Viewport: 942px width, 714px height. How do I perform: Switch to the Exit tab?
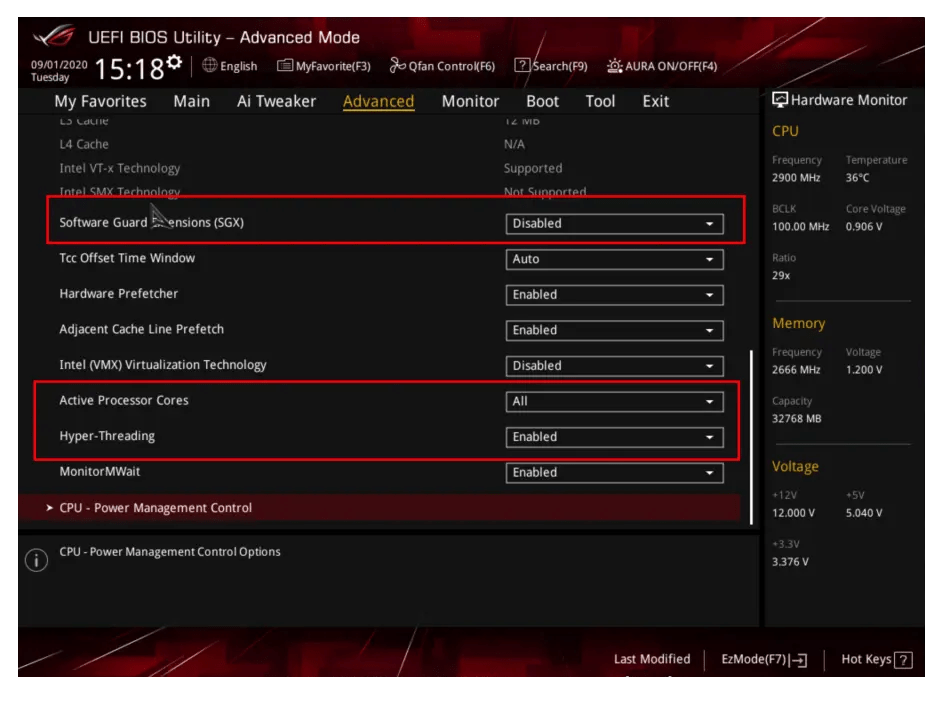[655, 101]
